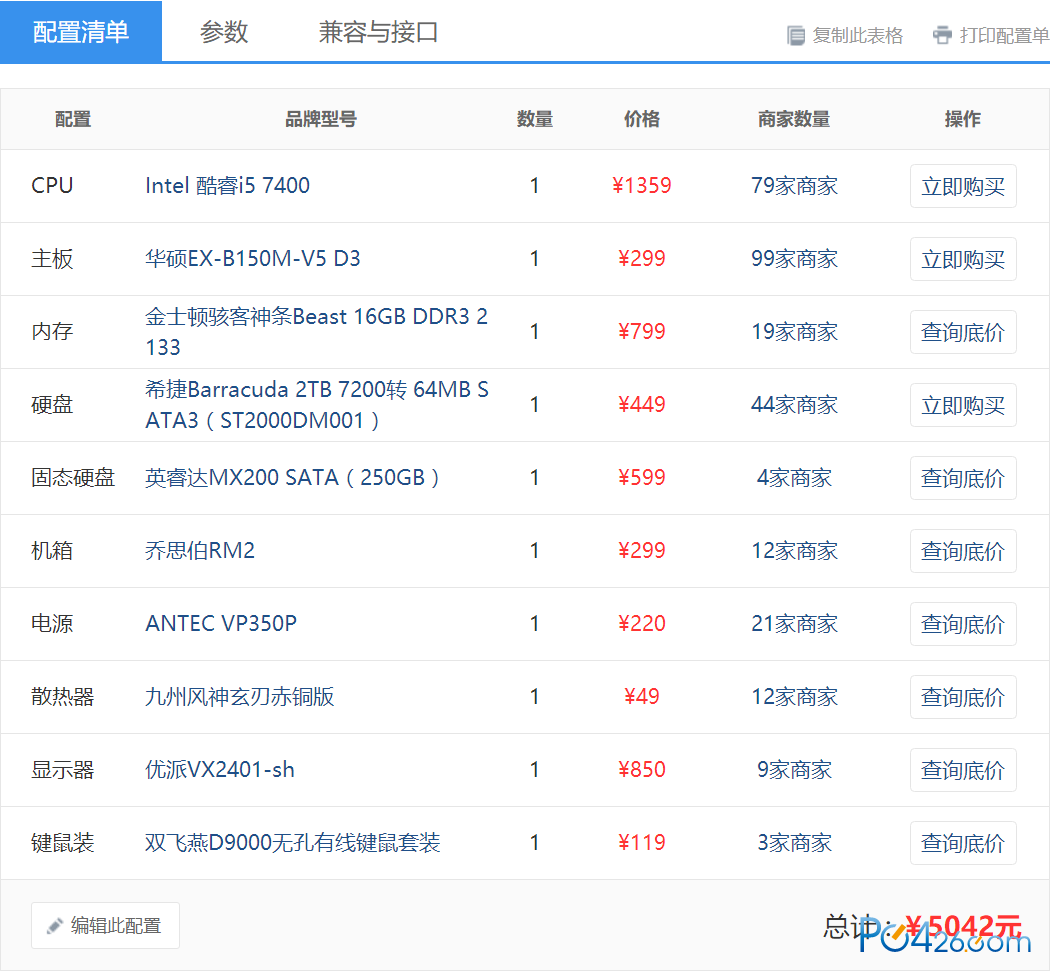The height and width of the screenshot is (971, 1050).
Task: Open 金士顿骇客神条Beast 16GB link
Action: [x=317, y=331]
